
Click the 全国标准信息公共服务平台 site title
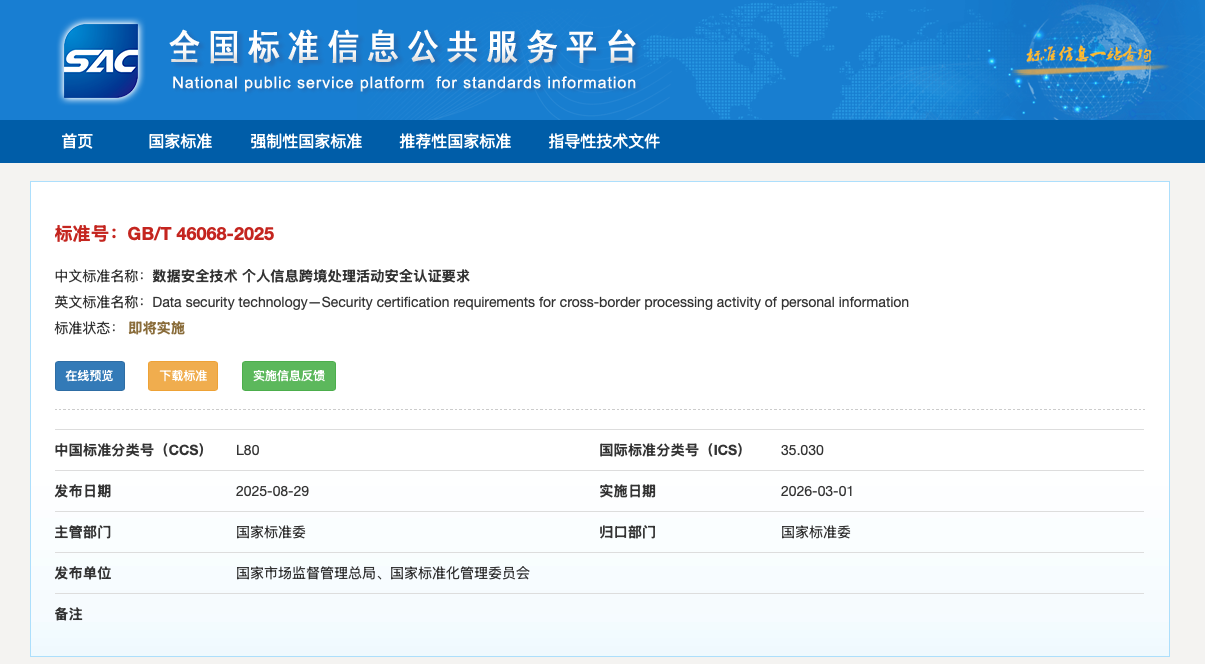tap(403, 47)
